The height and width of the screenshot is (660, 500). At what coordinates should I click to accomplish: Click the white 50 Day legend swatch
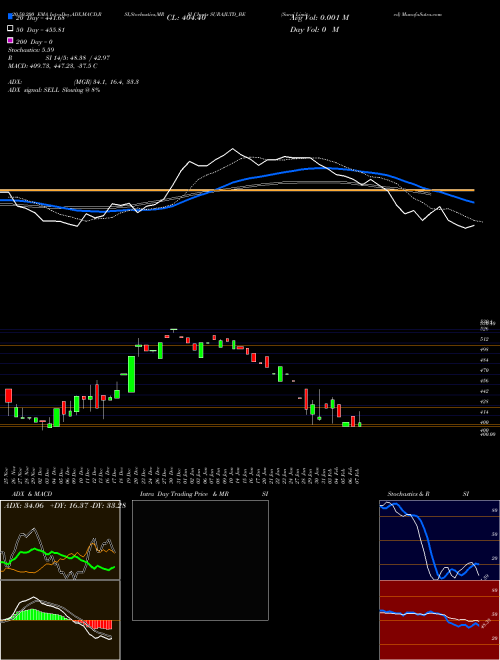click(x=10, y=29)
